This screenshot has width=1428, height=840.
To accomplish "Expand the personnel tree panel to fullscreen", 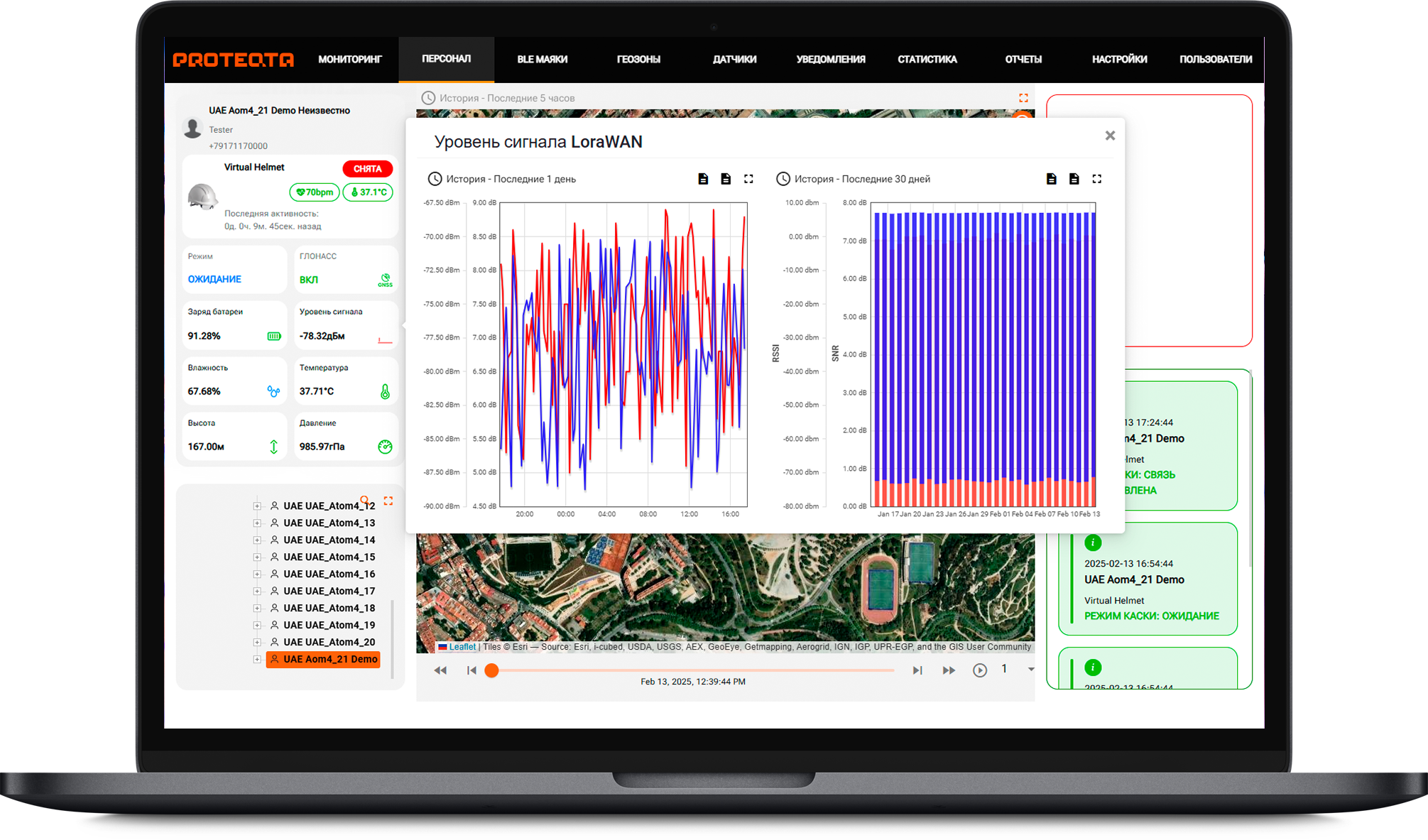I will coord(388,501).
